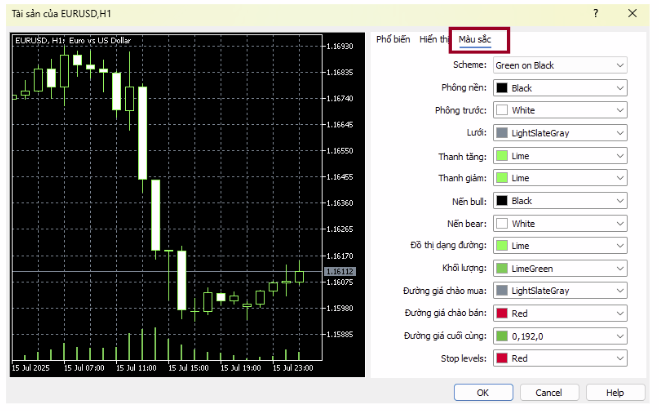Screen dimensions: 659x411
Task: Click the black swatch for Nến bull
Action: 502,200
